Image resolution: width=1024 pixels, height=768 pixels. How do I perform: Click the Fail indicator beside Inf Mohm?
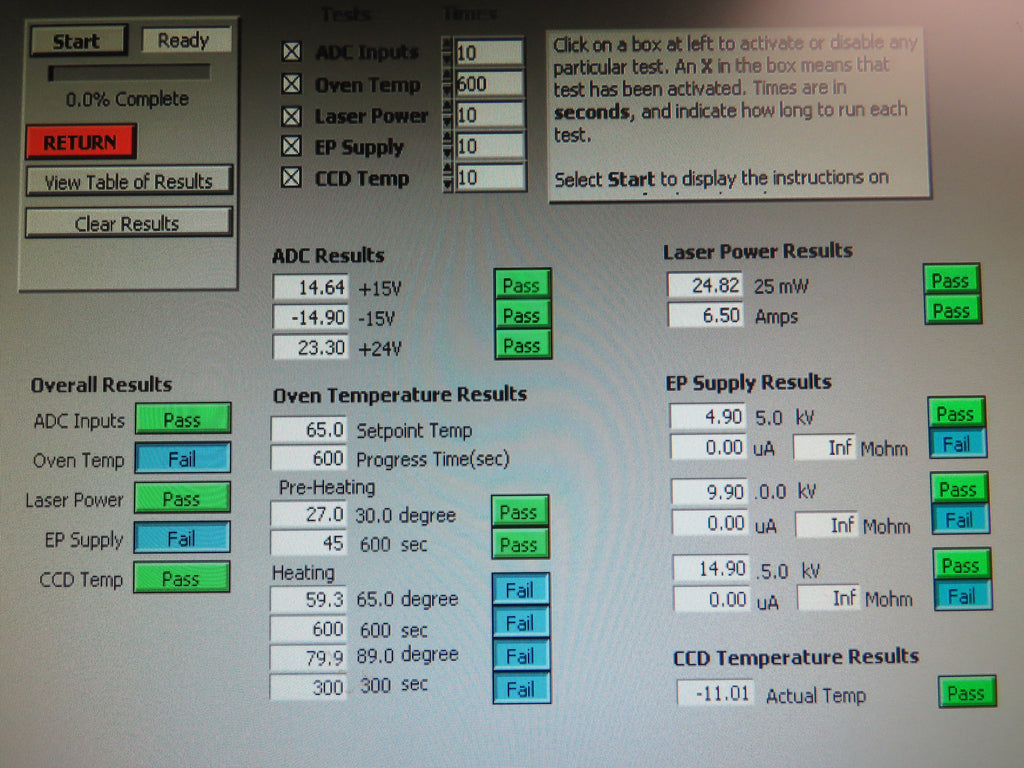(958, 444)
